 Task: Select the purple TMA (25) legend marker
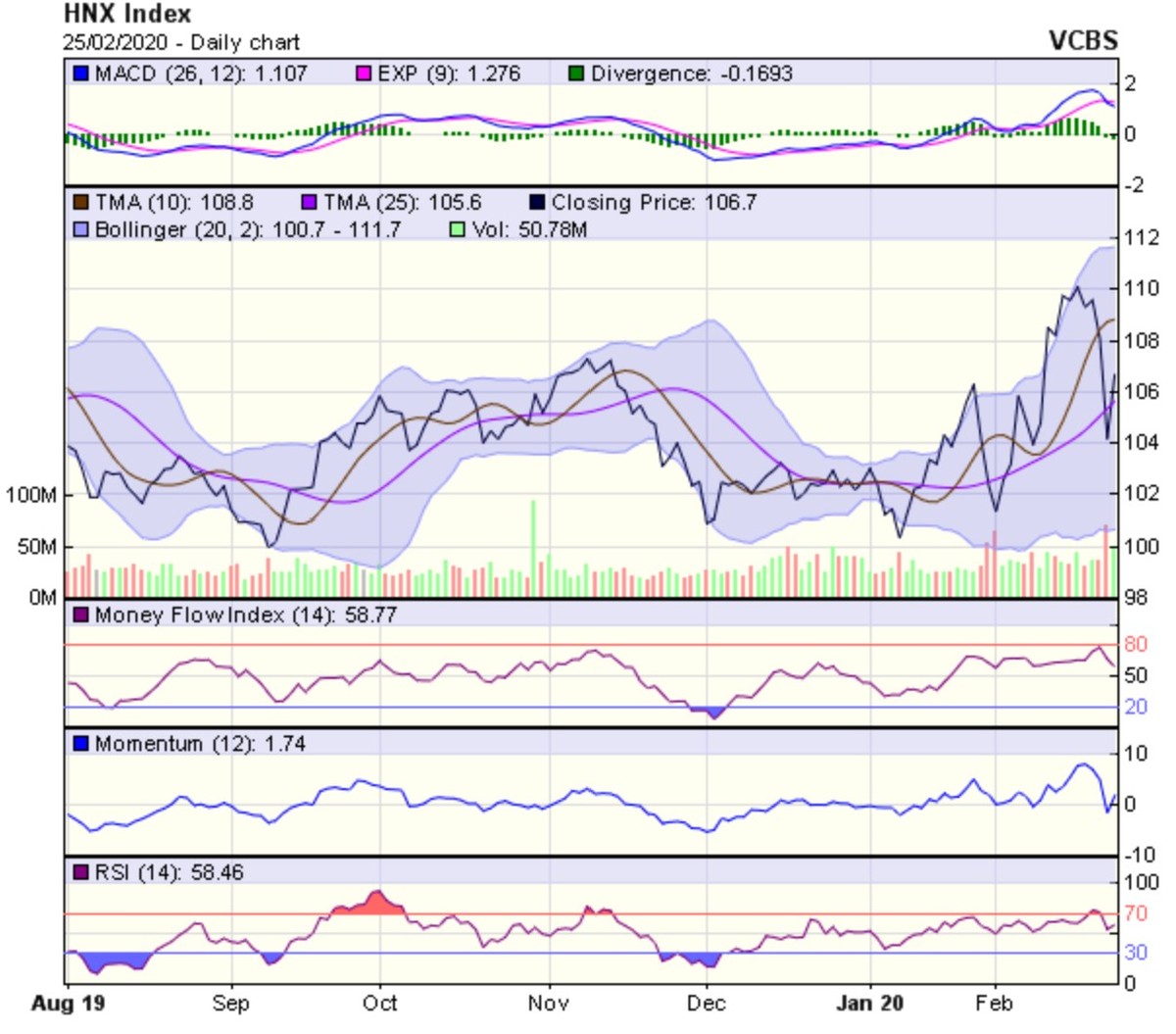click(x=310, y=203)
